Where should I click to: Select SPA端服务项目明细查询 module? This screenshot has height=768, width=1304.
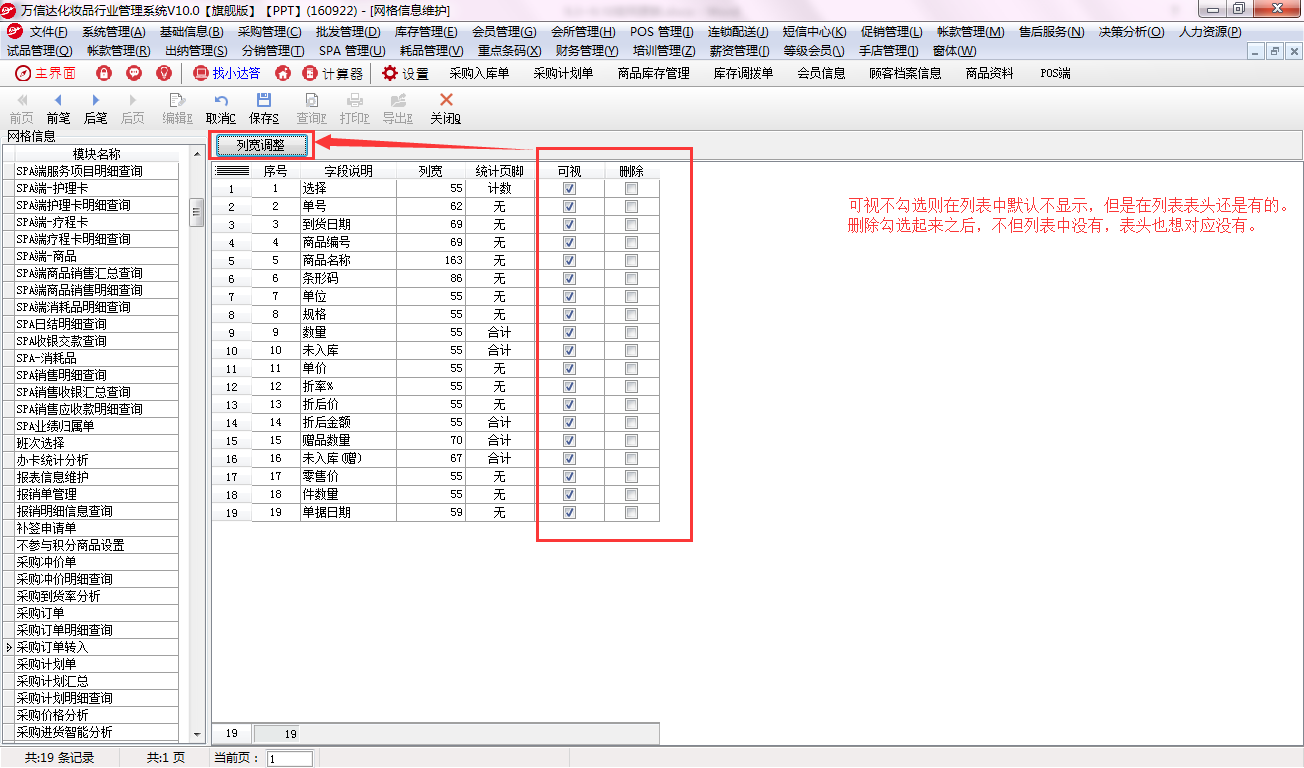click(96, 171)
